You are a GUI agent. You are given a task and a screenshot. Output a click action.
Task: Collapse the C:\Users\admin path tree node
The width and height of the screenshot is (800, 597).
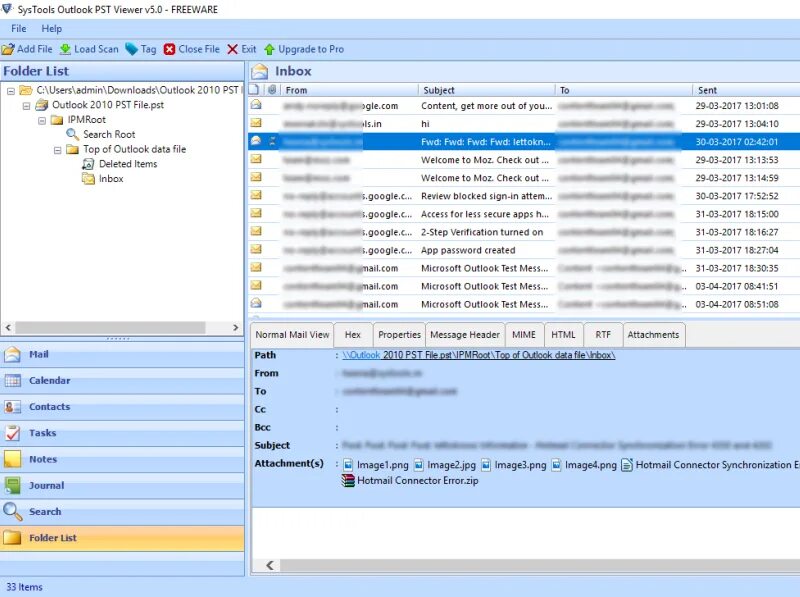[10, 91]
